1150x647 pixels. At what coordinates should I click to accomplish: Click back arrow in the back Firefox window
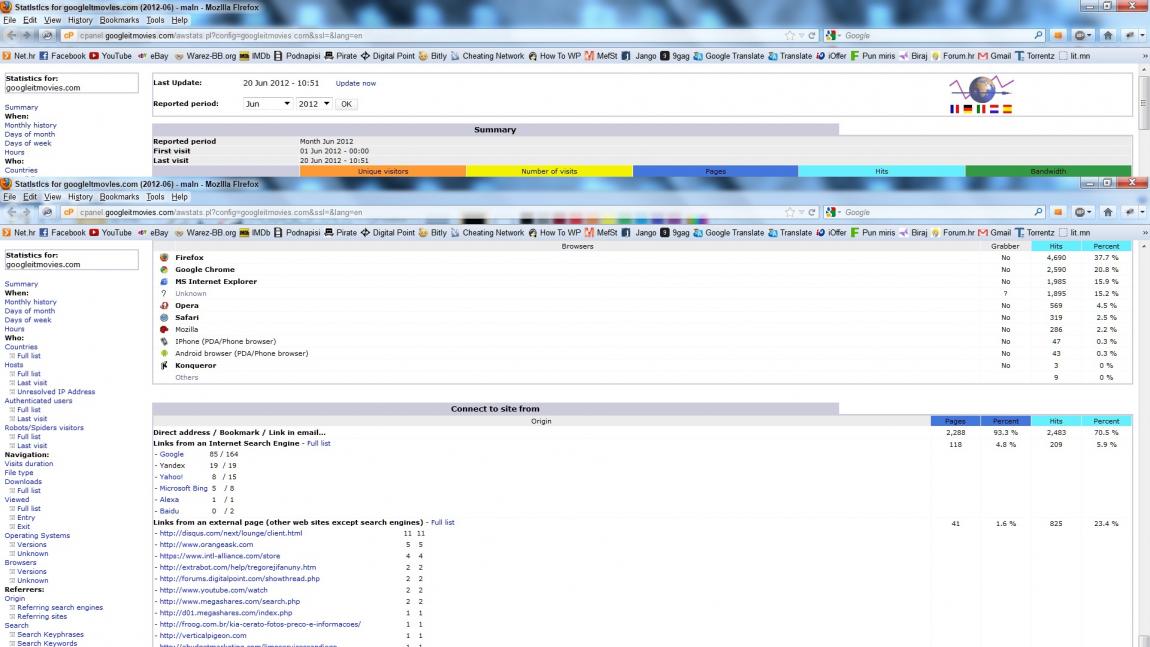12,35
